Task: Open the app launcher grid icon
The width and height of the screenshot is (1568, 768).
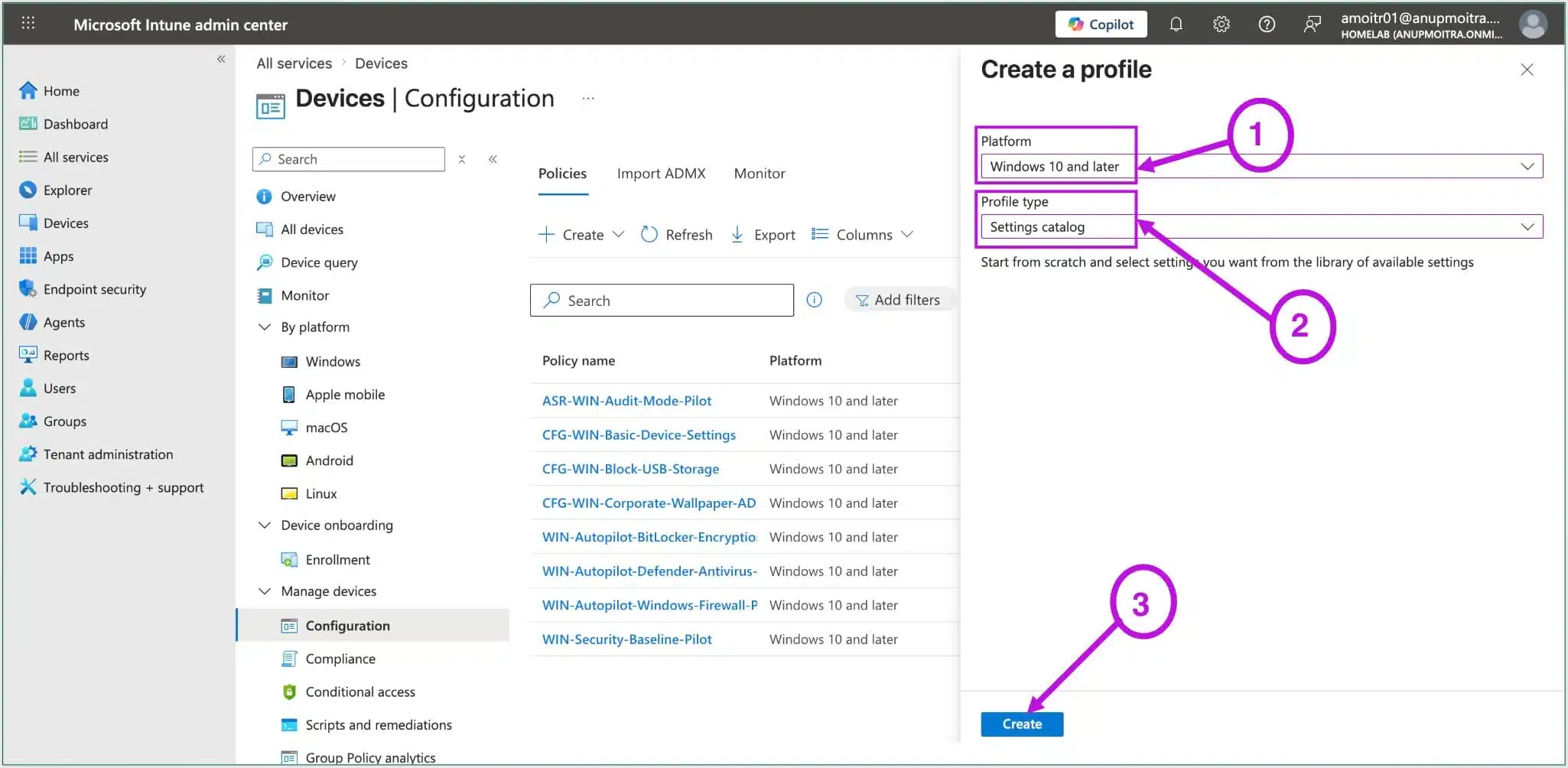Action: click(28, 23)
